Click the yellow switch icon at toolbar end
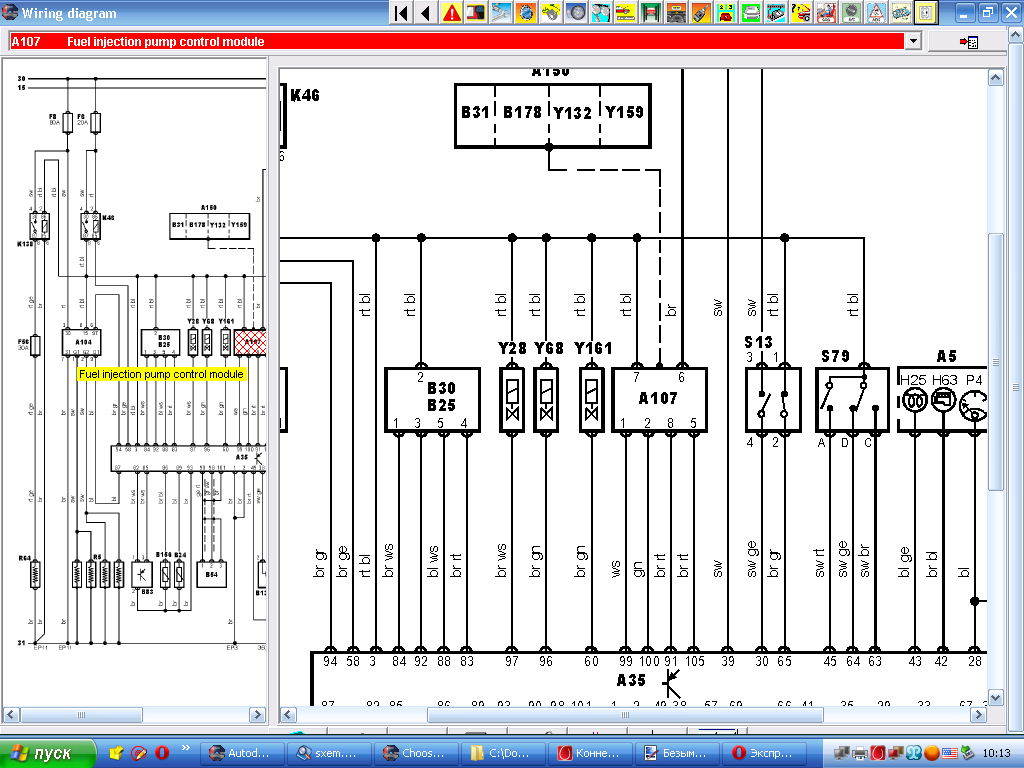The width and height of the screenshot is (1024, 768). pyautogui.click(x=926, y=12)
